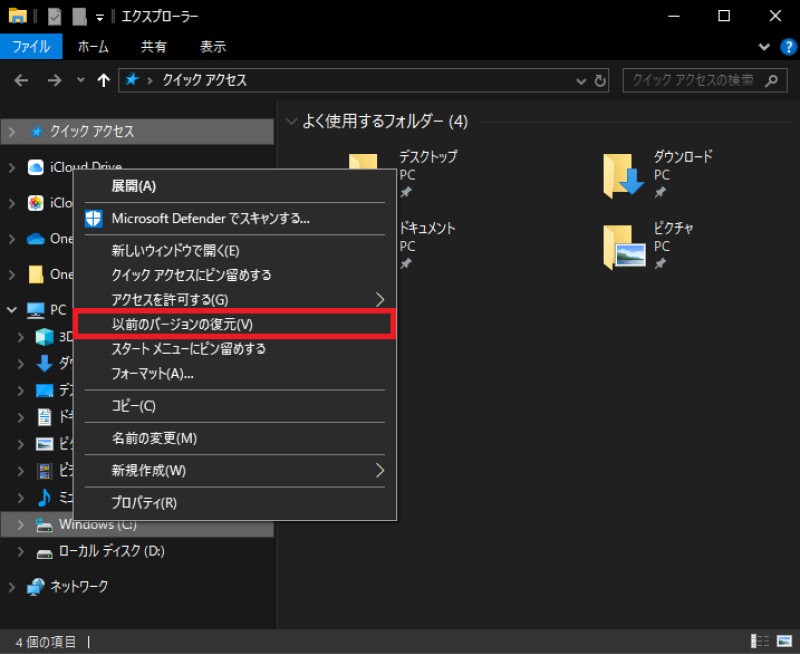Click the Pictures icon in the tree

coord(44,444)
